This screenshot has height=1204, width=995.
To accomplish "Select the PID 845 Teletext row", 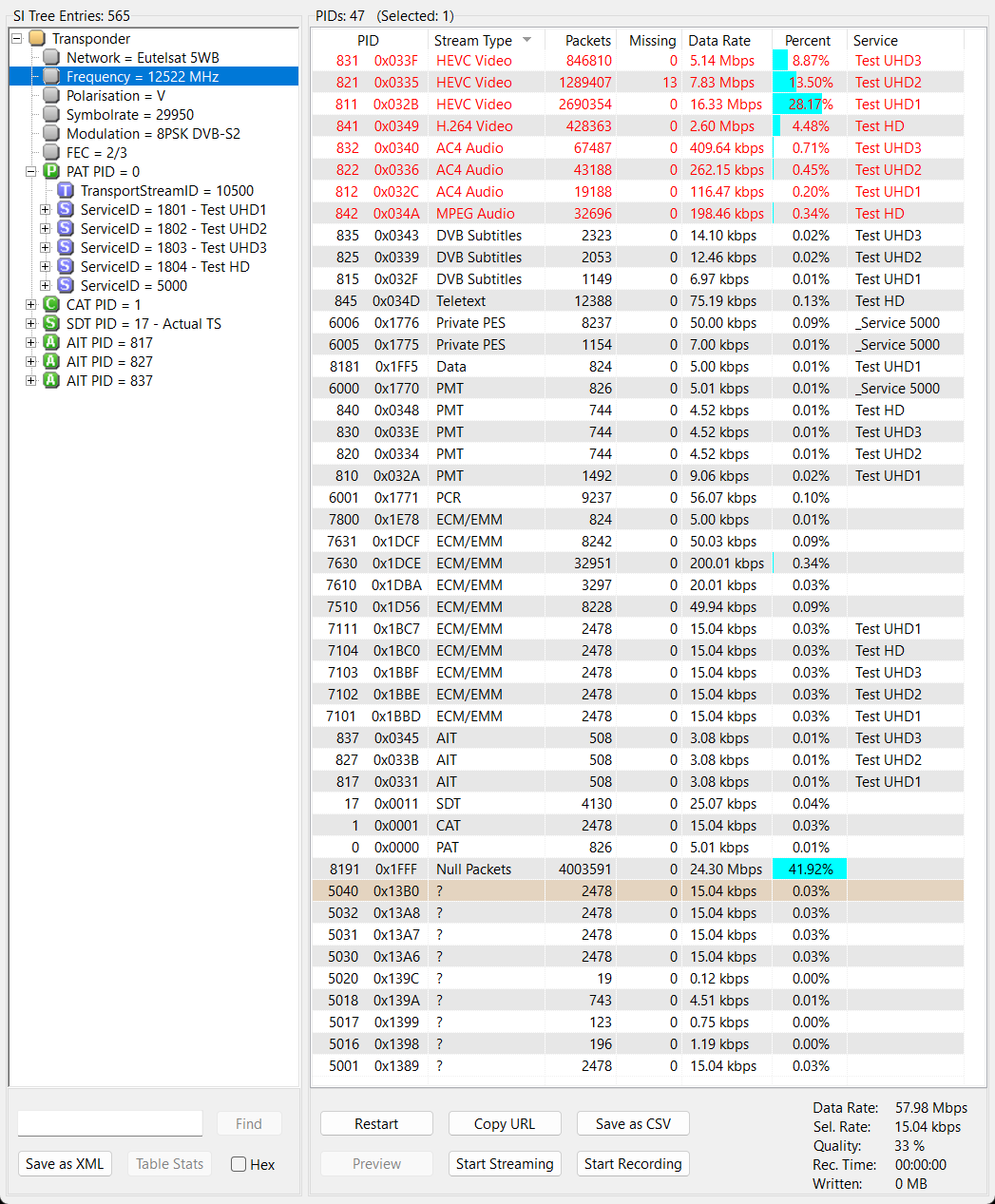I will click(x=638, y=301).
